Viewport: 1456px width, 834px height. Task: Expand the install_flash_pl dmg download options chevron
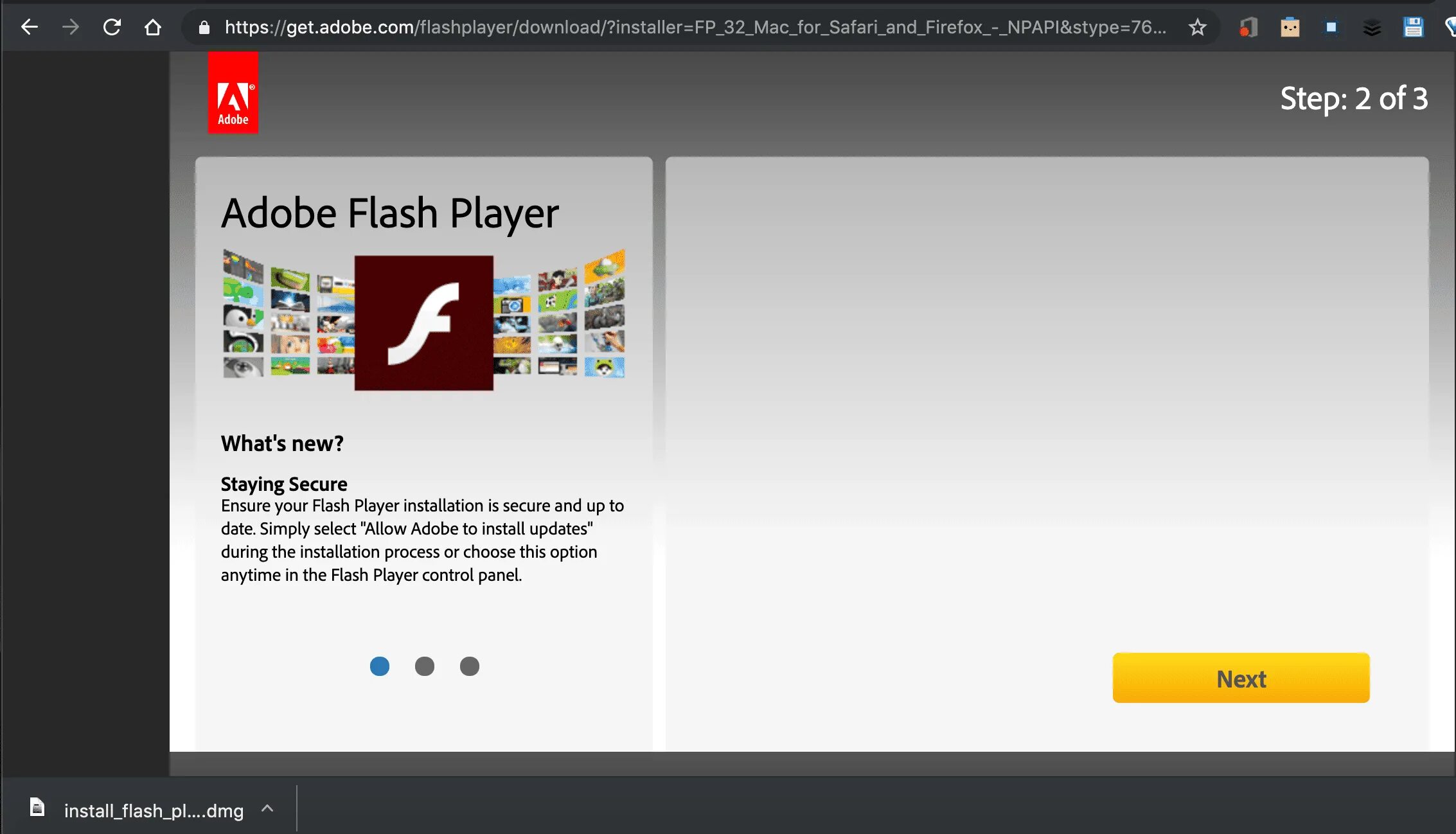(x=267, y=809)
